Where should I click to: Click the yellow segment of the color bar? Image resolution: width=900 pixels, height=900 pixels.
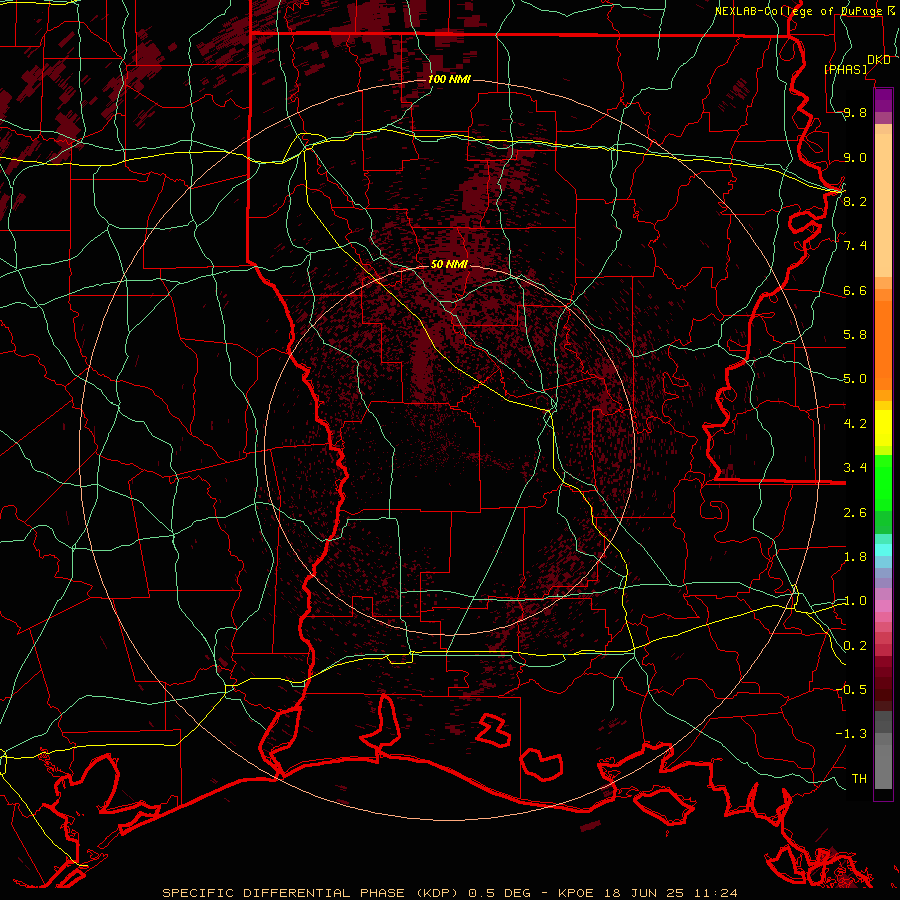pyautogui.click(x=883, y=428)
